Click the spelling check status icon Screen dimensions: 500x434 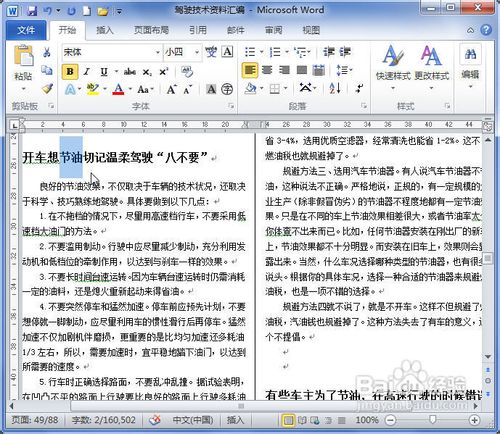[154, 420]
